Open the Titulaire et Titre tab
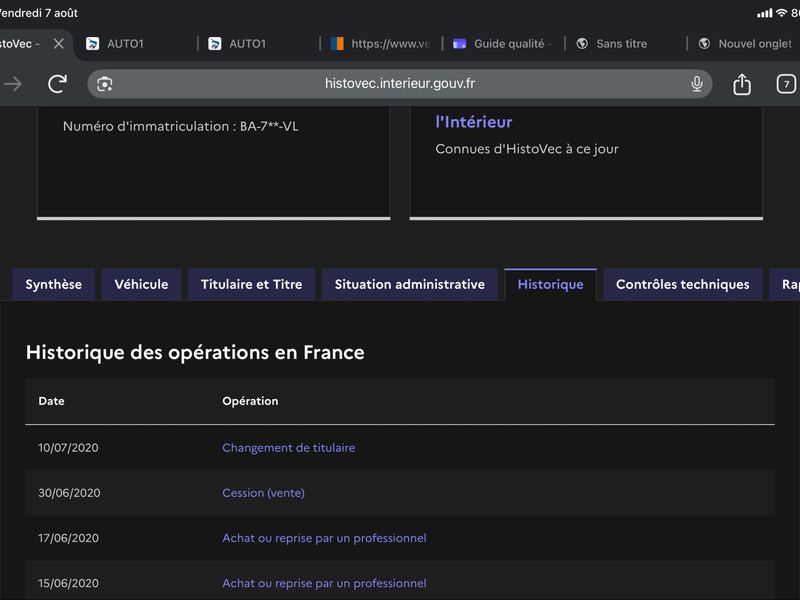This screenshot has height=600, width=800. (252, 284)
